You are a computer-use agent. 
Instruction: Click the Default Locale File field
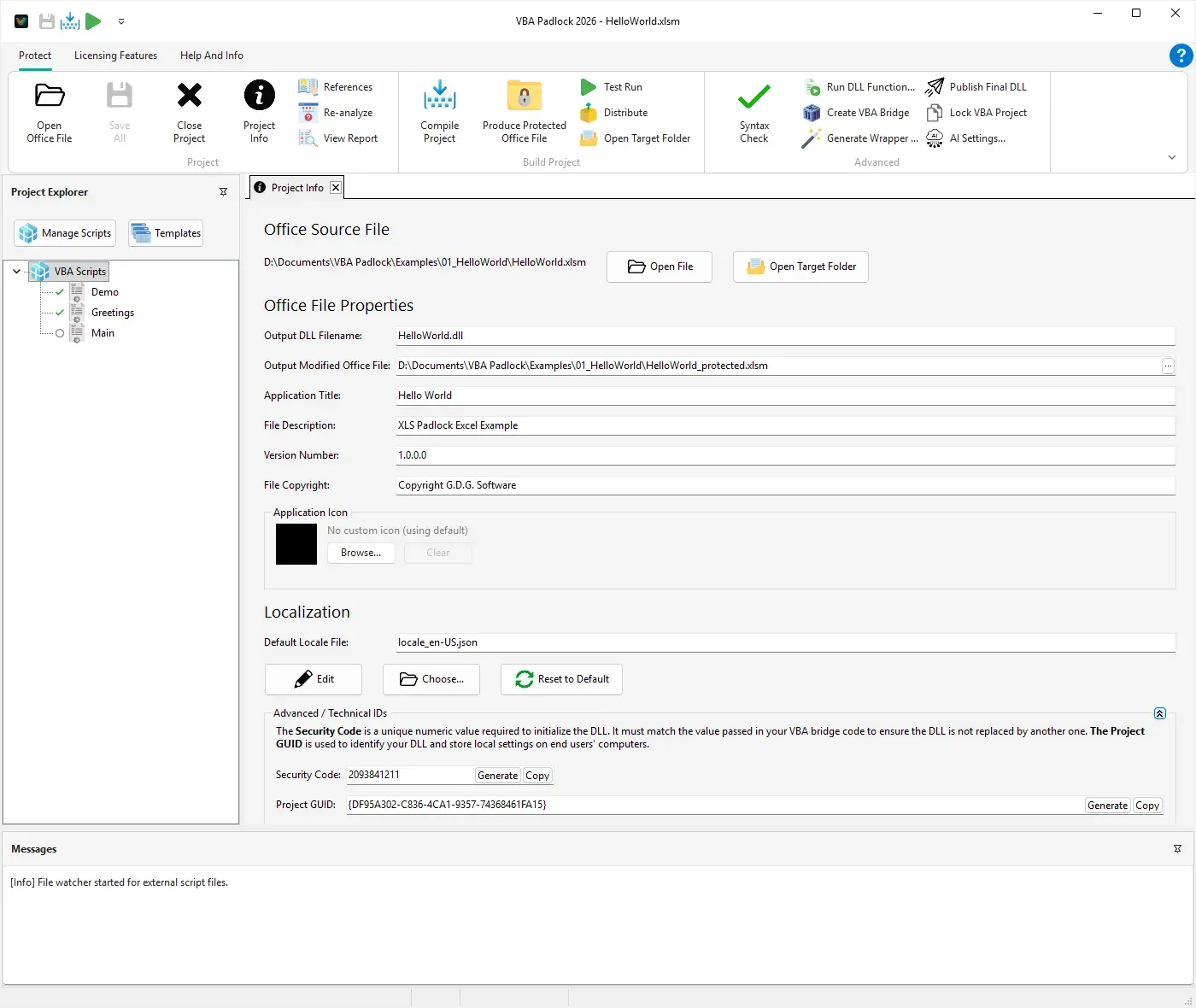(x=786, y=642)
